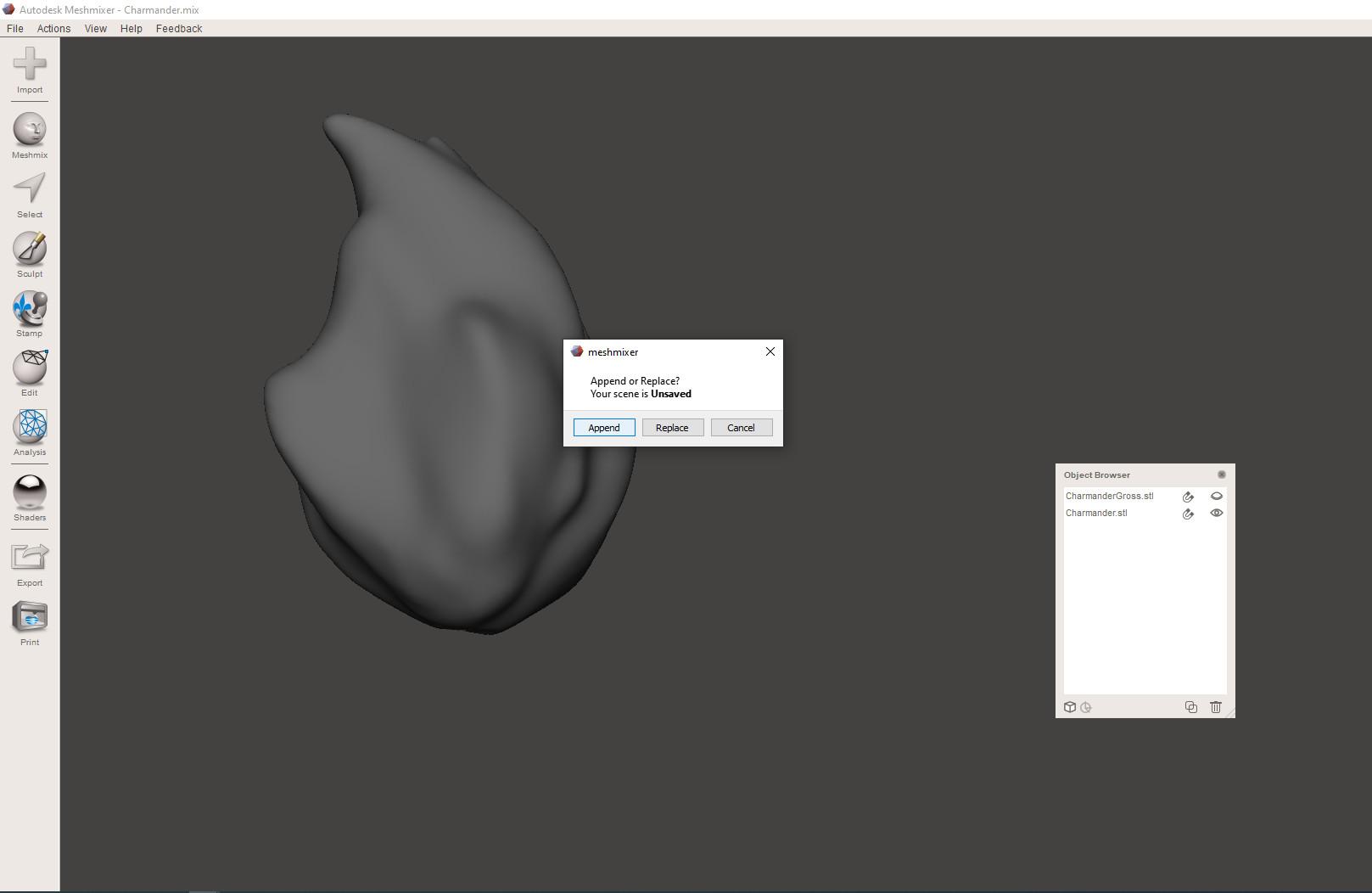This screenshot has height=893, width=1372.
Task: Open the Actions menu
Action: 53,28
